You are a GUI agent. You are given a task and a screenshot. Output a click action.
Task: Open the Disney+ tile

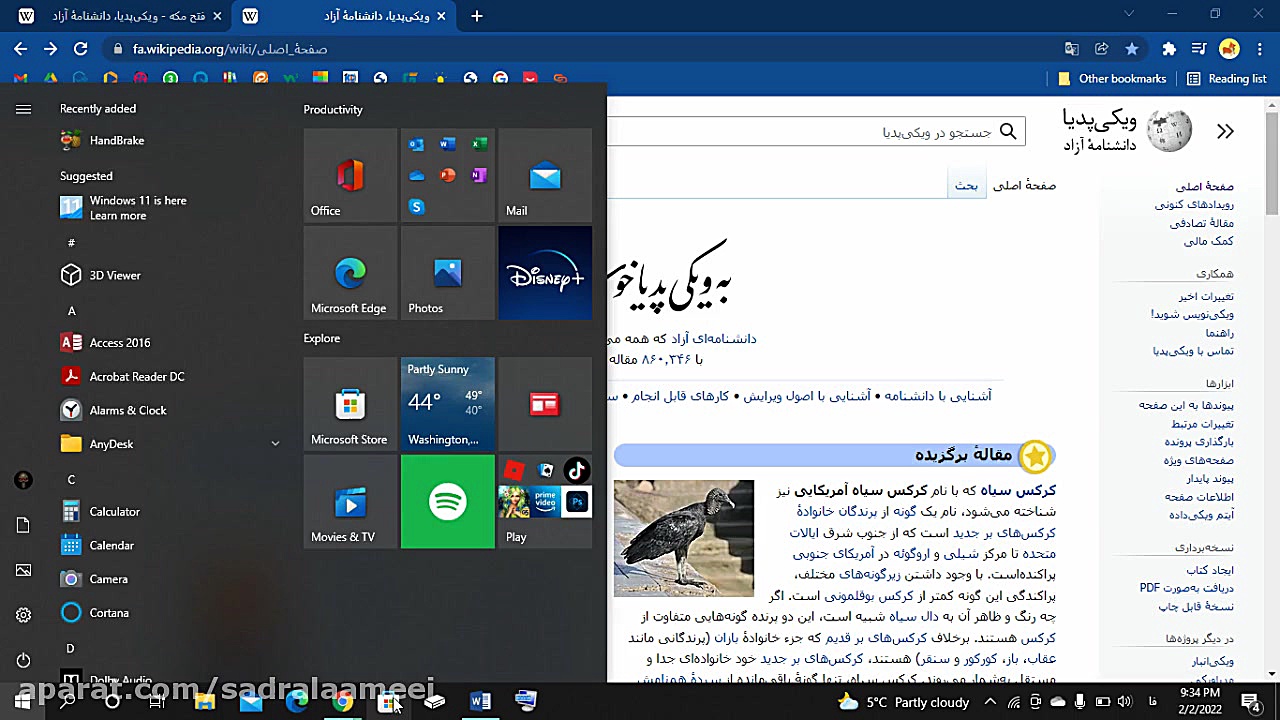click(545, 273)
